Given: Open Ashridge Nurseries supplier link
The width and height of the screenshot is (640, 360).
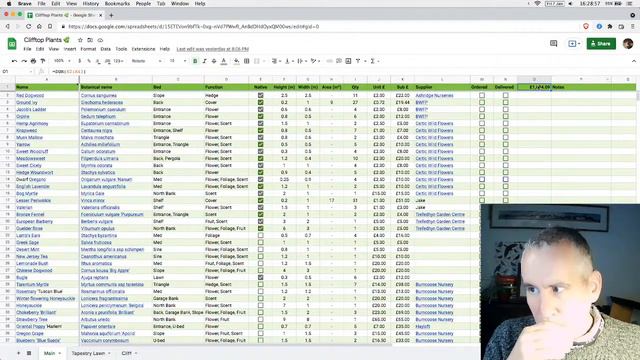Looking at the screenshot, I should 434,96.
